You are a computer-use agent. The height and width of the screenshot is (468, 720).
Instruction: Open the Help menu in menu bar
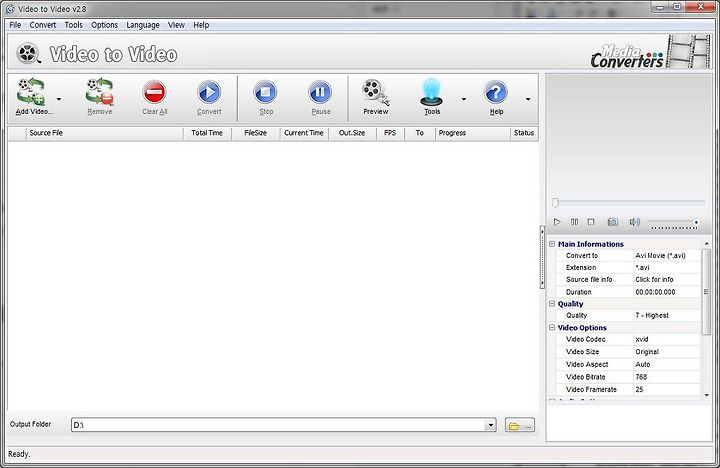coord(201,25)
